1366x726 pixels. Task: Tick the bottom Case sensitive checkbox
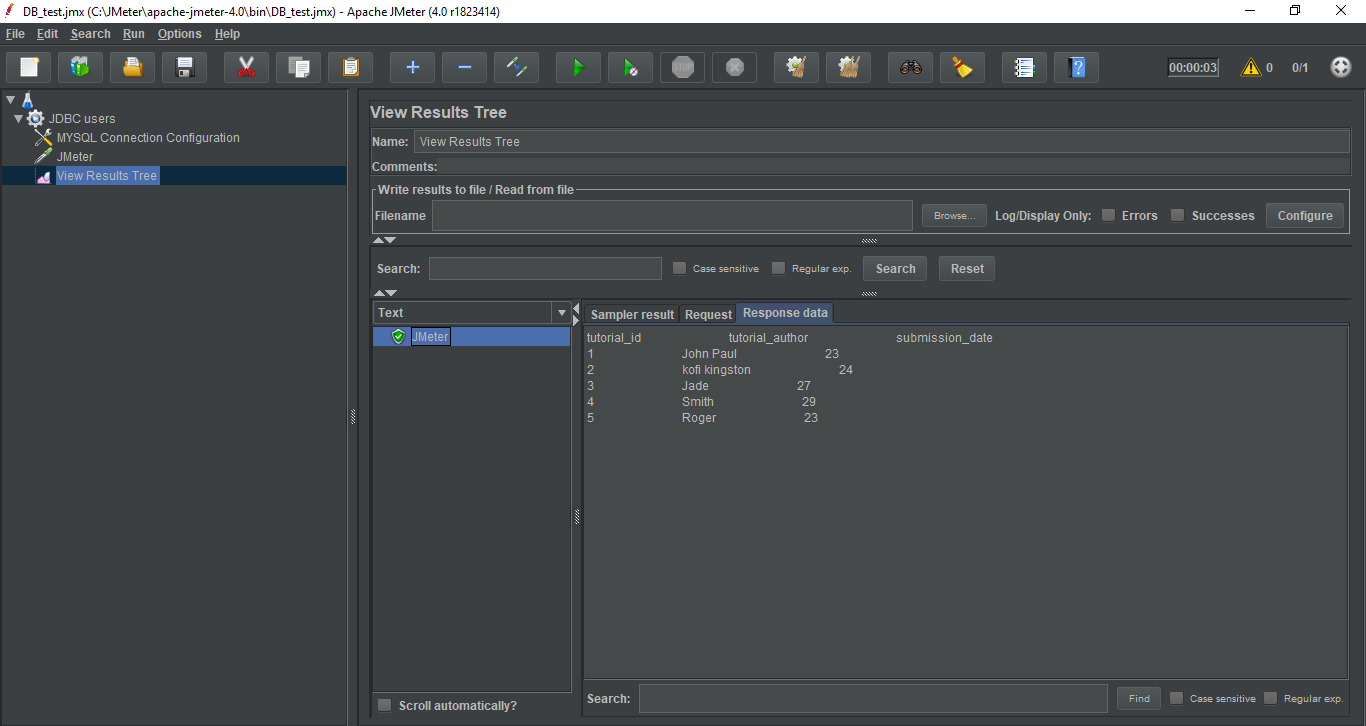(1176, 698)
